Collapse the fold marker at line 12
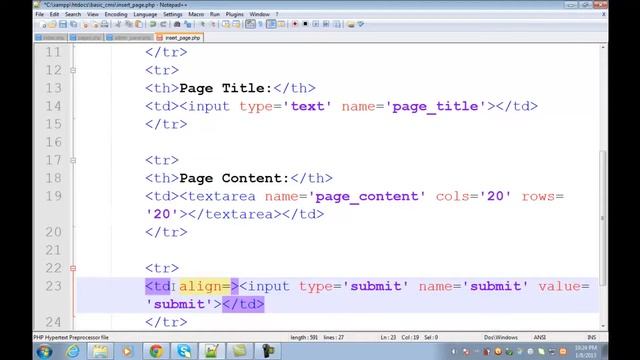 click(x=73, y=70)
